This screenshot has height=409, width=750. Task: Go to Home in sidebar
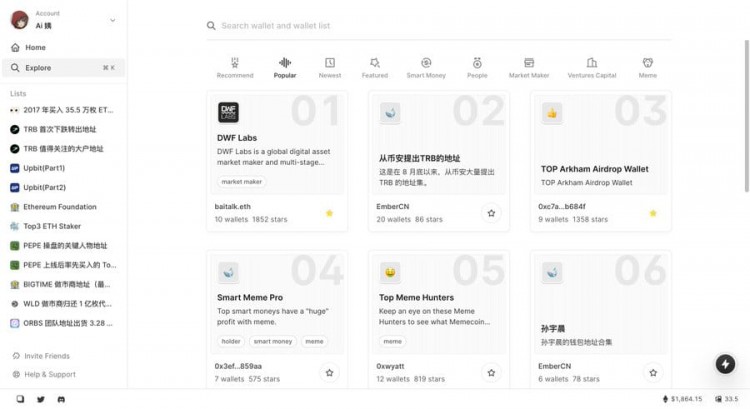(x=63, y=47)
